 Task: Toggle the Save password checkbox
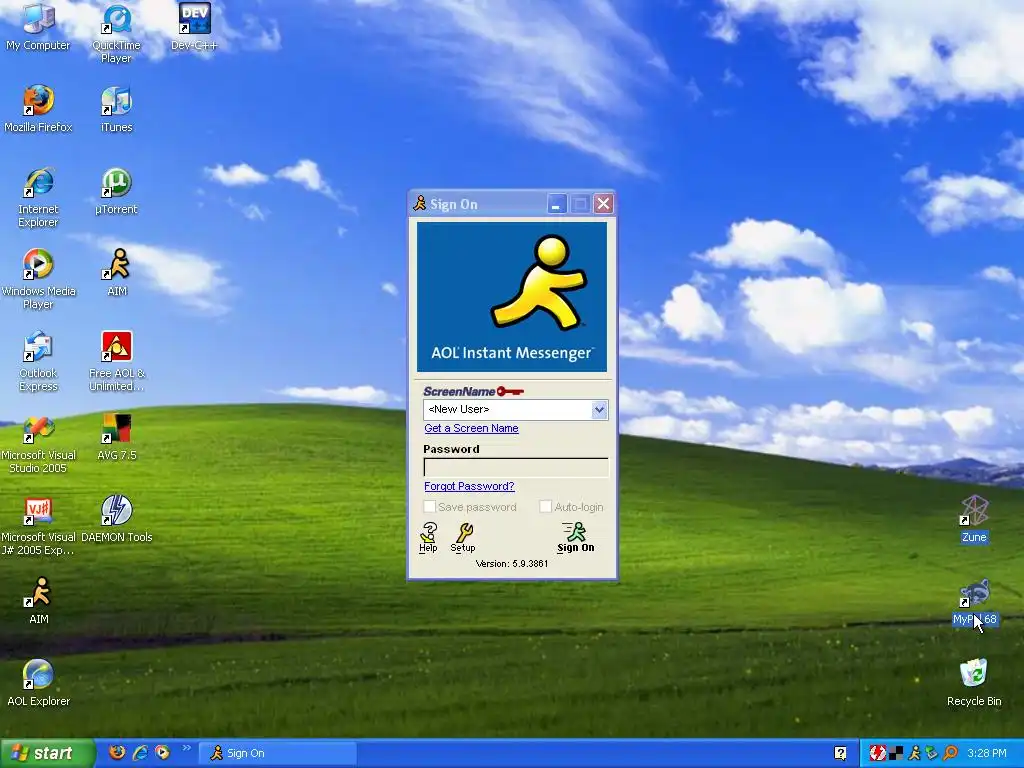pos(430,507)
